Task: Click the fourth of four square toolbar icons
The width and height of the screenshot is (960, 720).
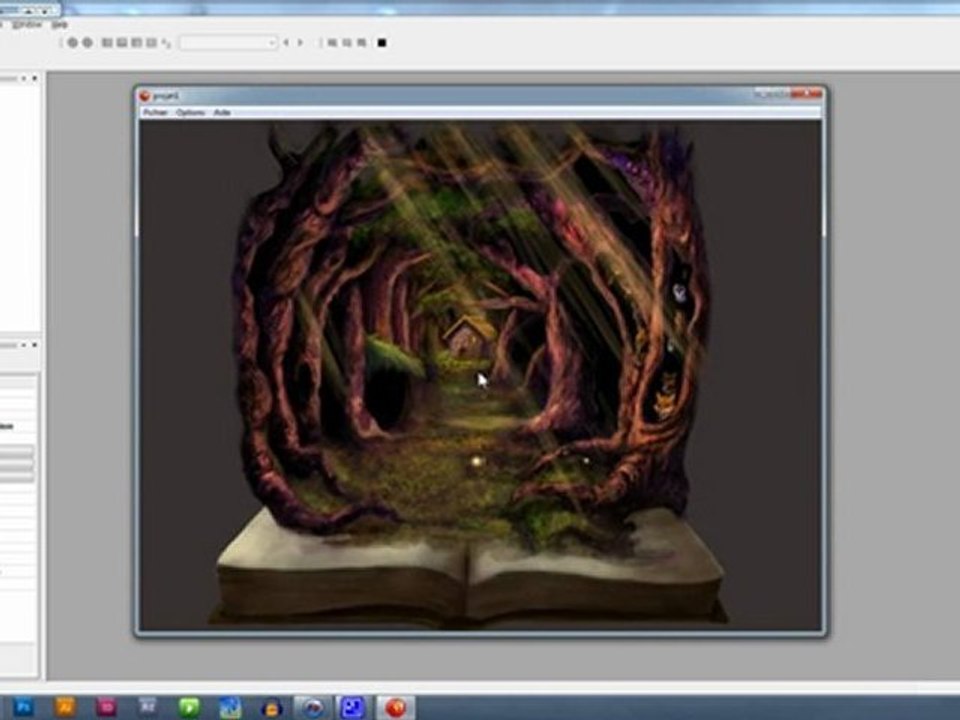Action: pos(151,42)
